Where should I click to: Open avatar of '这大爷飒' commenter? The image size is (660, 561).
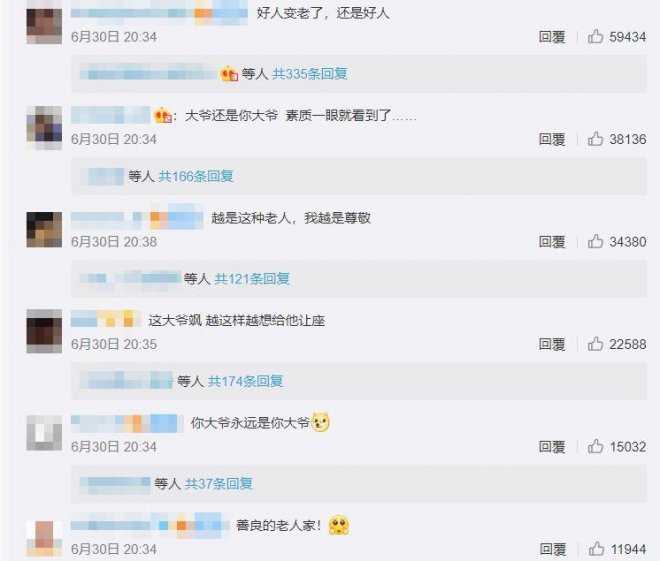tap(44, 331)
